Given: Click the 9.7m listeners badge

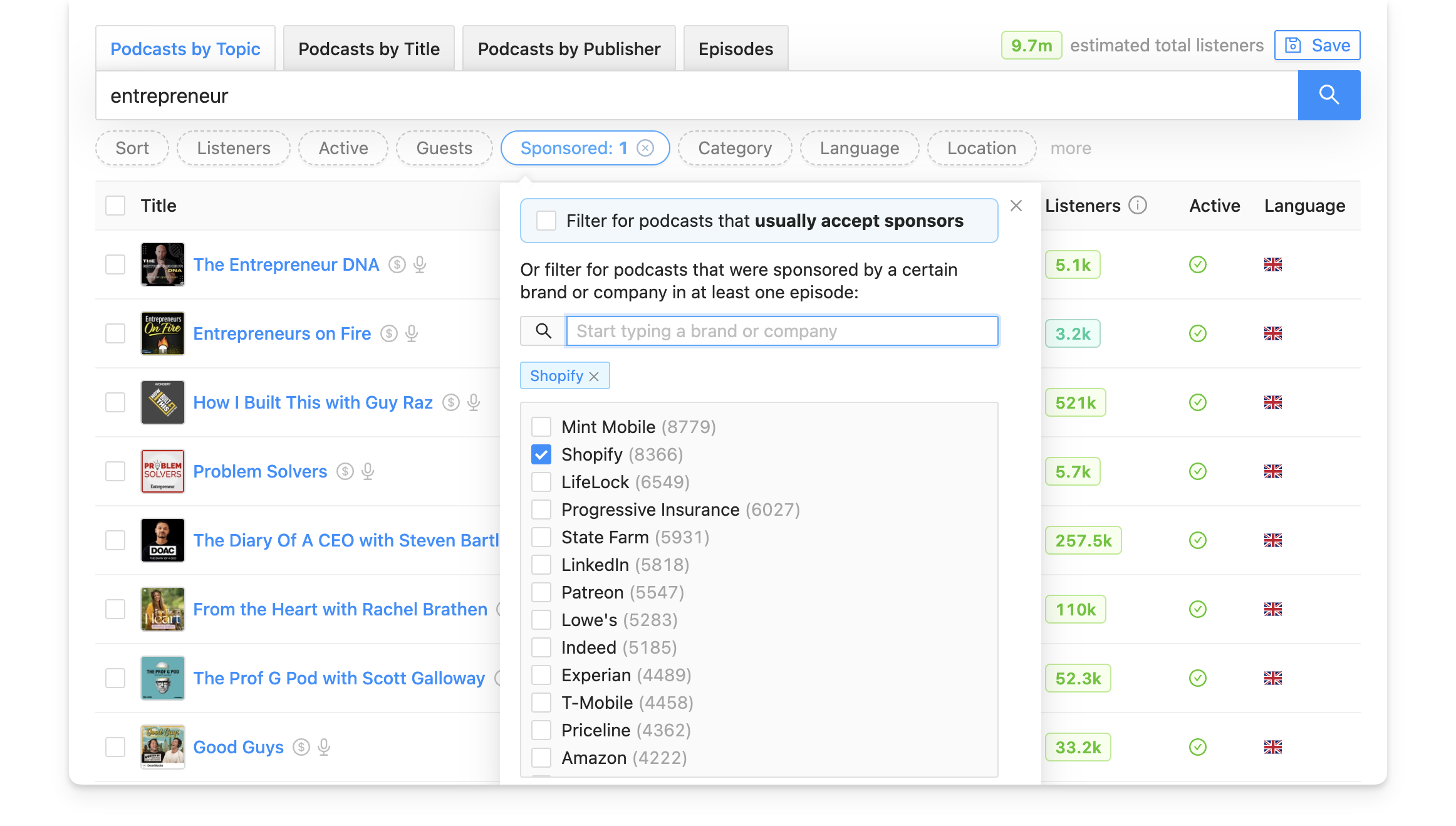Looking at the screenshot, I should [x=1032, y=45].
